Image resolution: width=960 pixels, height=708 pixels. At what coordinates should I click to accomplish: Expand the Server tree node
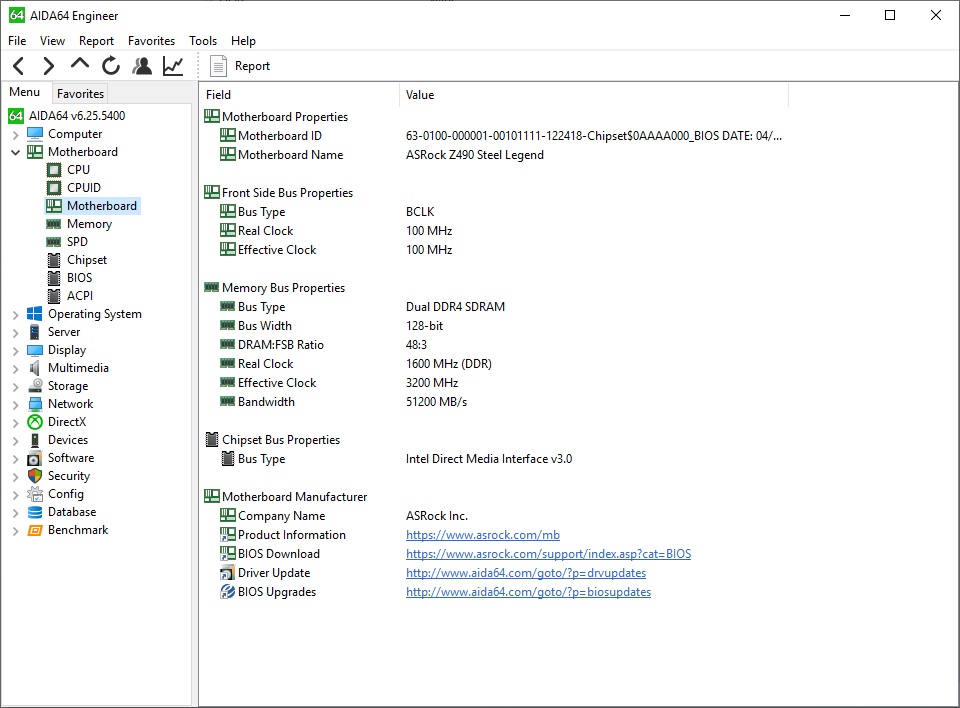tap(15, 333)
